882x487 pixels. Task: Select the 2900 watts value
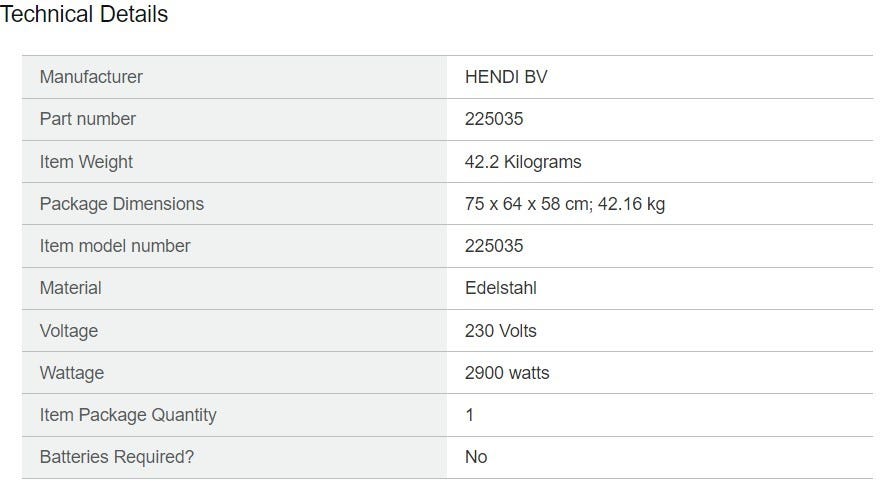[507, 373]
